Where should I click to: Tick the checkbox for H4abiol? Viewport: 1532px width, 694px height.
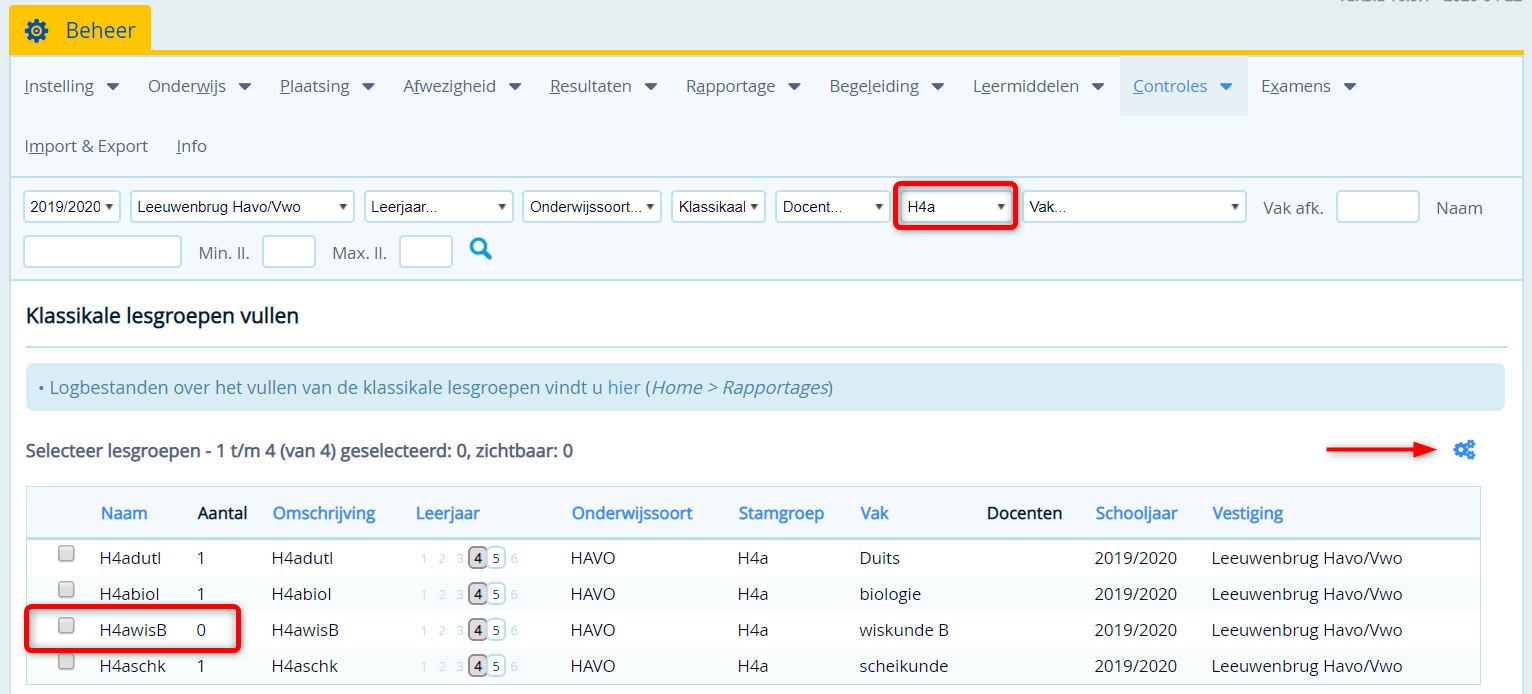(x=66, y=590)
